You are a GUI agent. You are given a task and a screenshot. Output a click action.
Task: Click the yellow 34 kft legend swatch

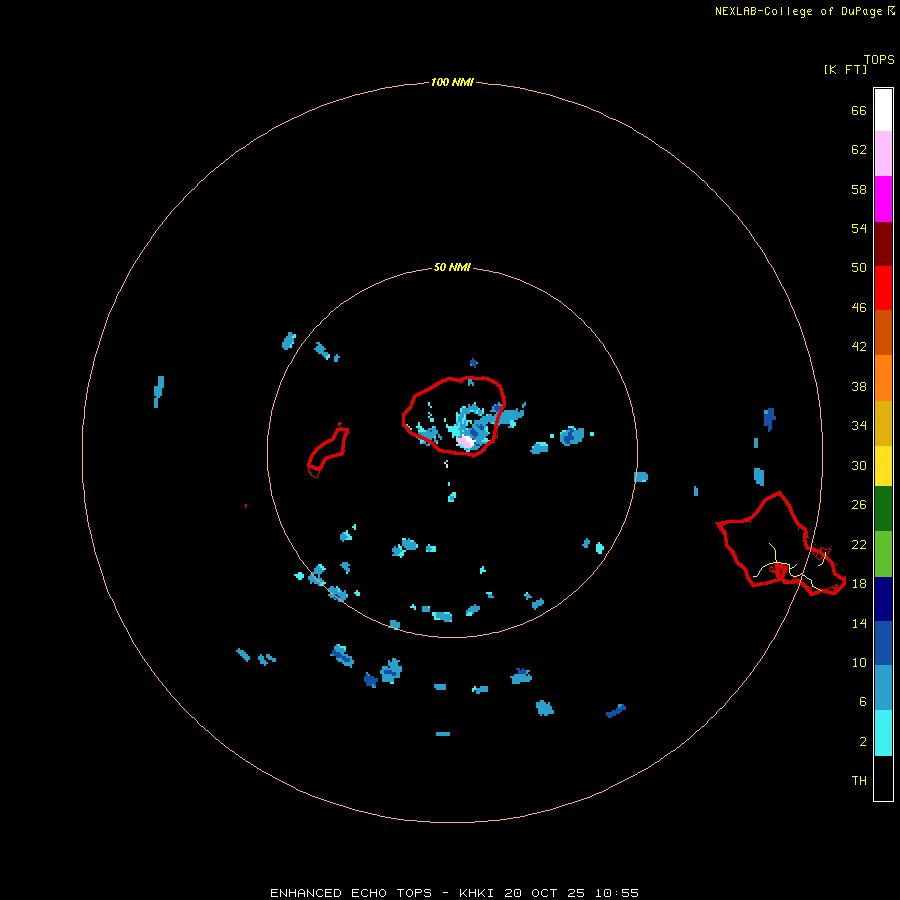883,465
